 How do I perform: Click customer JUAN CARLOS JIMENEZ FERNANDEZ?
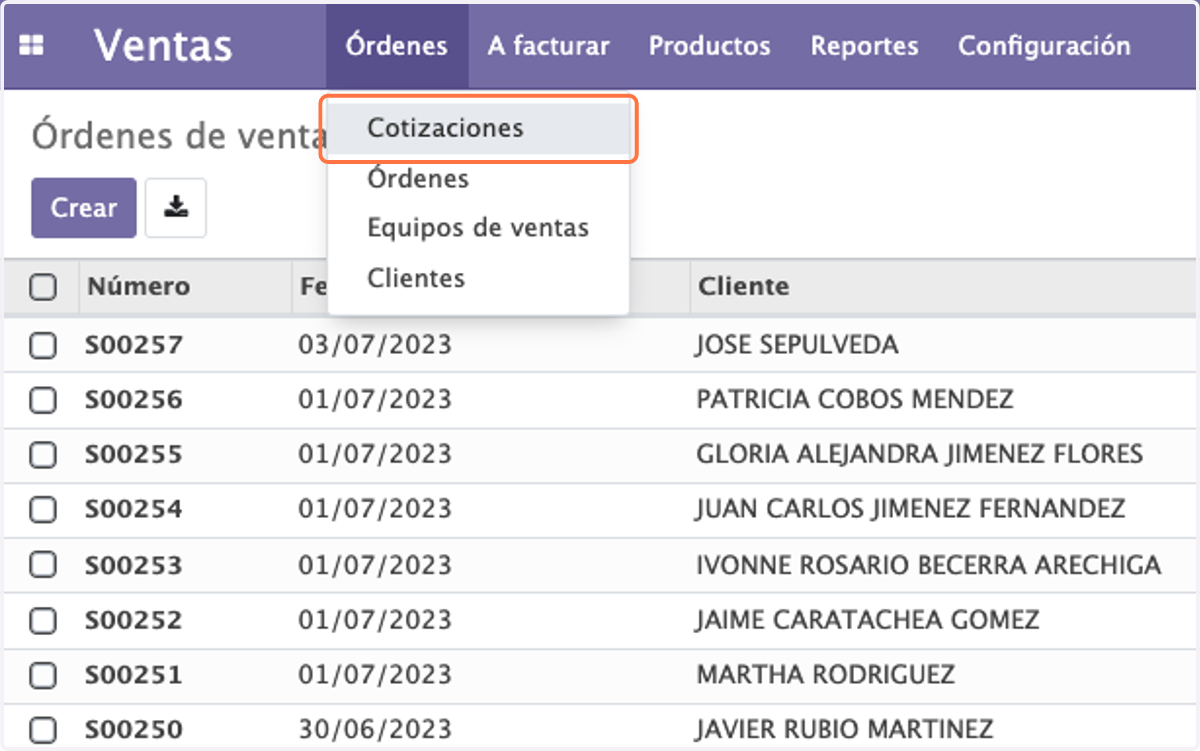pos(911,510)
